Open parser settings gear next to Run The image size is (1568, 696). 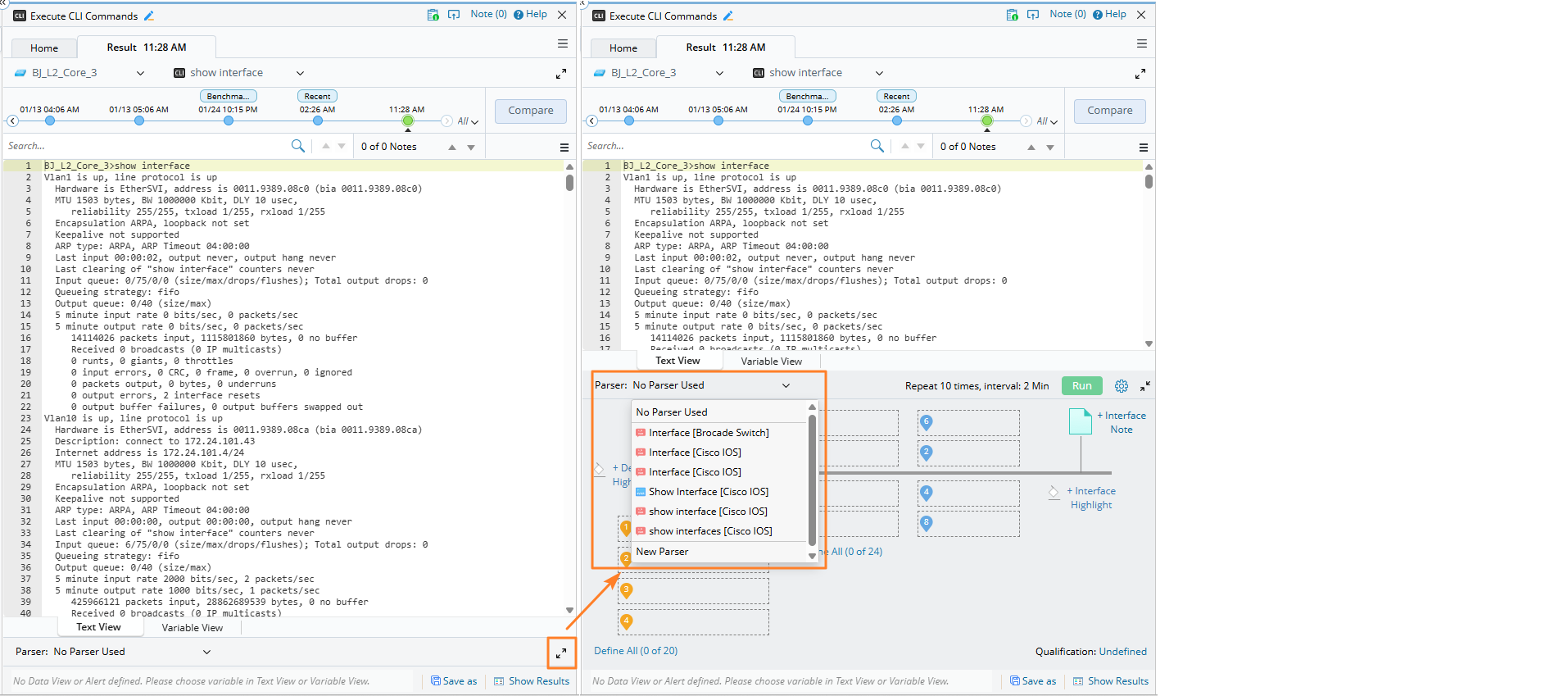[x=1121, y=386]
